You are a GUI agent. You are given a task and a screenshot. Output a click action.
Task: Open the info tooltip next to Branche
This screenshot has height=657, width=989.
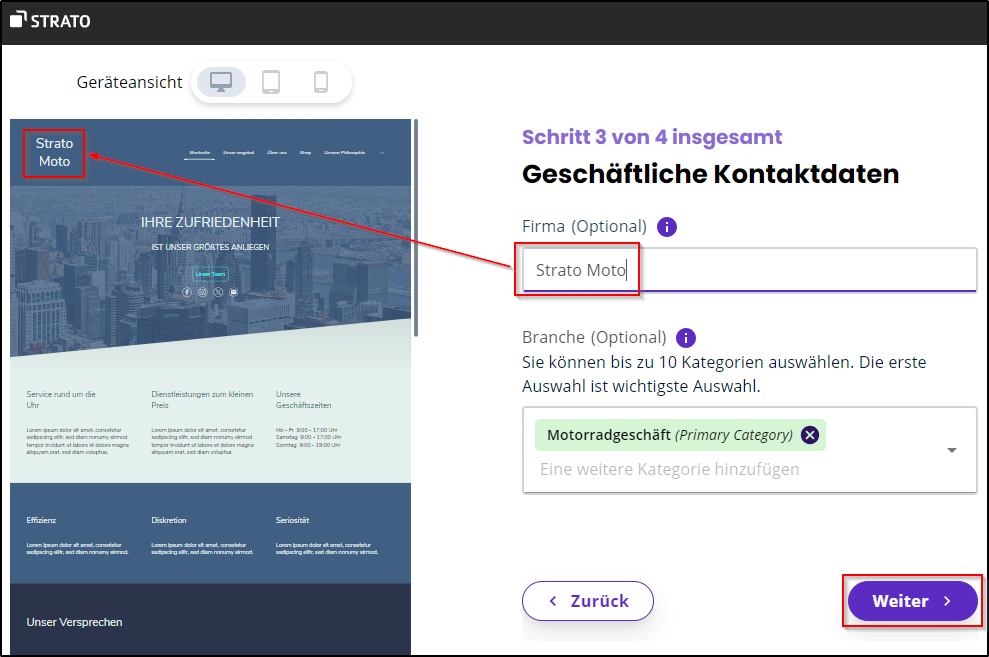(x=685, y=337)
